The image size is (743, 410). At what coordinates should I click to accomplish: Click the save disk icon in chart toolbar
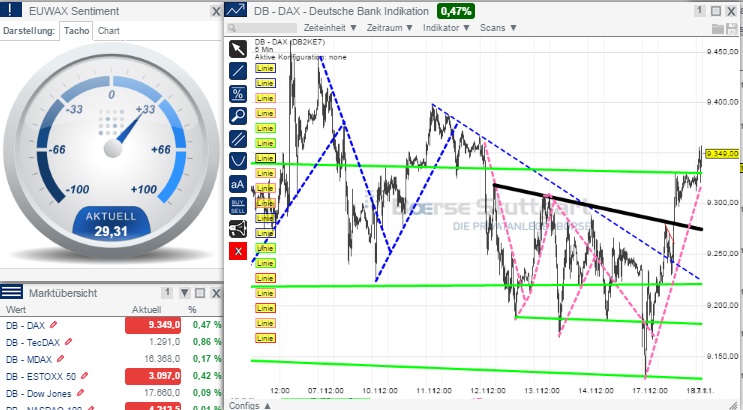pyautogui.click(x=732, y=29)
